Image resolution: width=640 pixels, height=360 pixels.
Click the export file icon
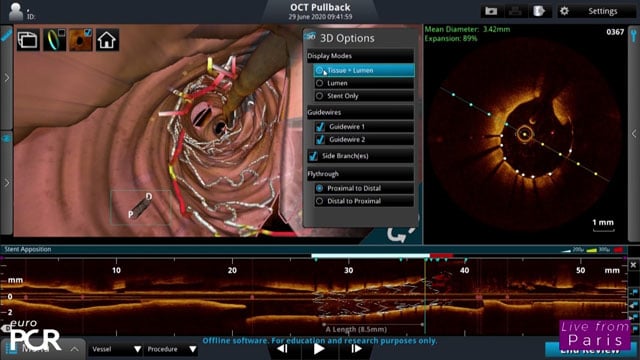[539, 11]
